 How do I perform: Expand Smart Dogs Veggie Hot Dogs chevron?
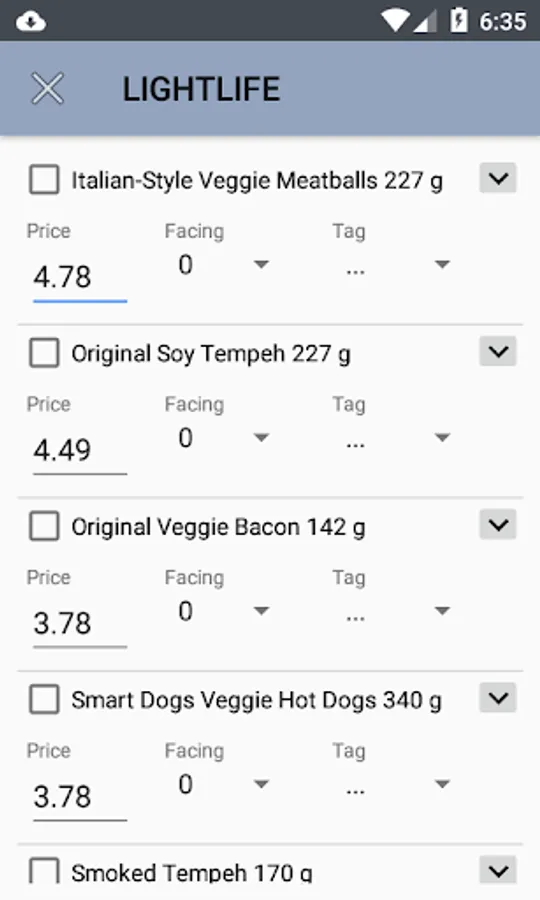click(x=498, y=698)
